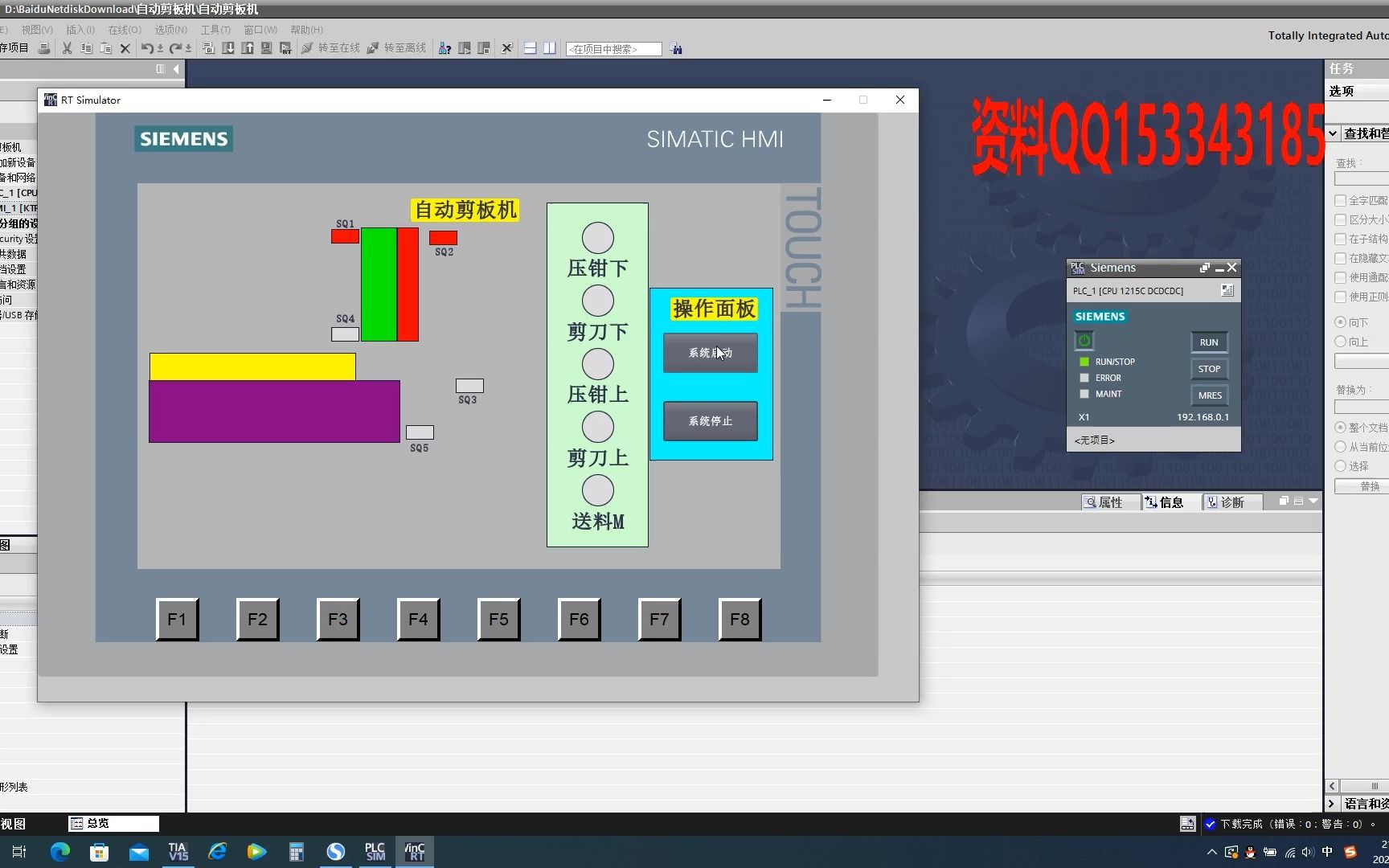Viewport: 1389px width, 868px height.
Task: Open the 在线(O) menu
Action: [x=125, y=30]
